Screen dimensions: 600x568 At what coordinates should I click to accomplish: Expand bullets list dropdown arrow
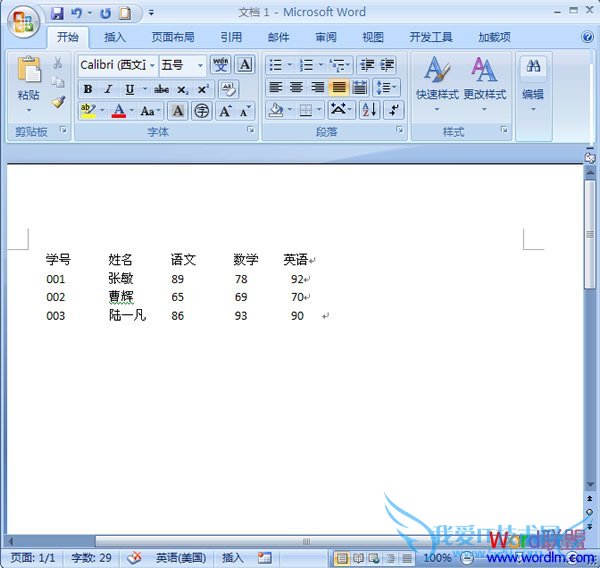tap(289, 65)
